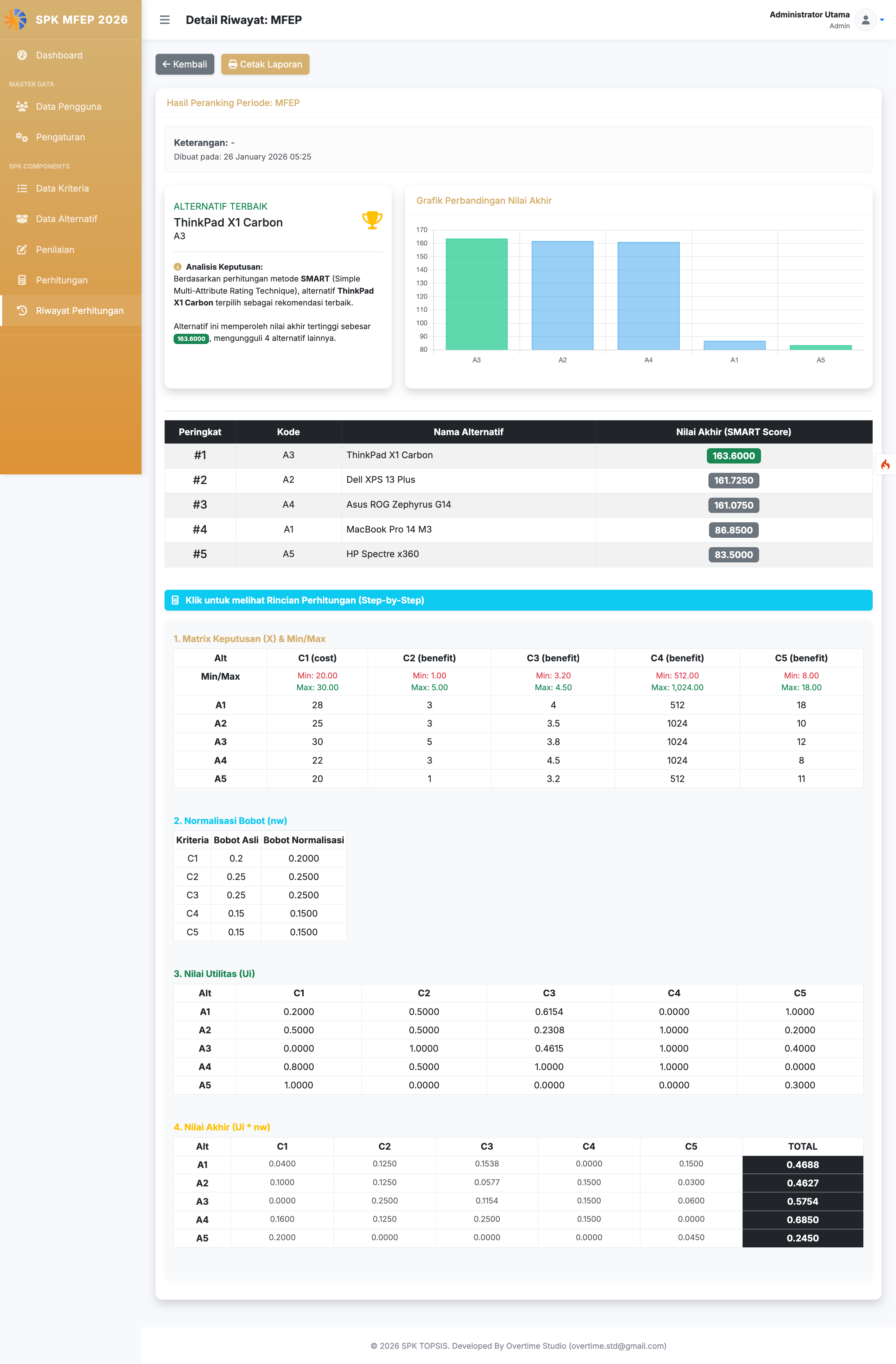
Task: Click MacBook Pro 14 M3 in table
Action: (x=389, y=529)
